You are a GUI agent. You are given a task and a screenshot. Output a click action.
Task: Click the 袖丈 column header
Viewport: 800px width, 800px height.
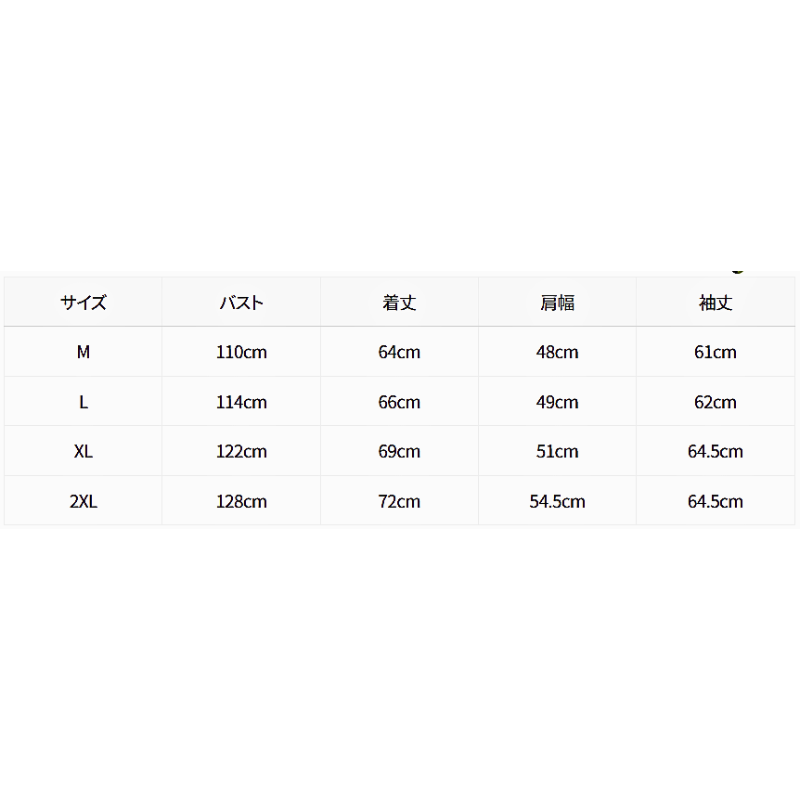click(715, 303)
